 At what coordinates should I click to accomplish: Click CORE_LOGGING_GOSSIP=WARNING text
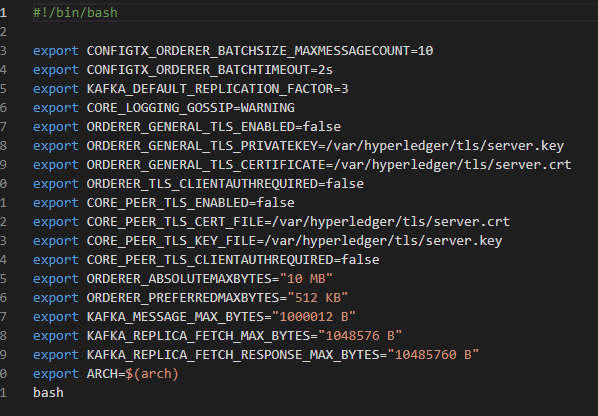coord(190,108)
